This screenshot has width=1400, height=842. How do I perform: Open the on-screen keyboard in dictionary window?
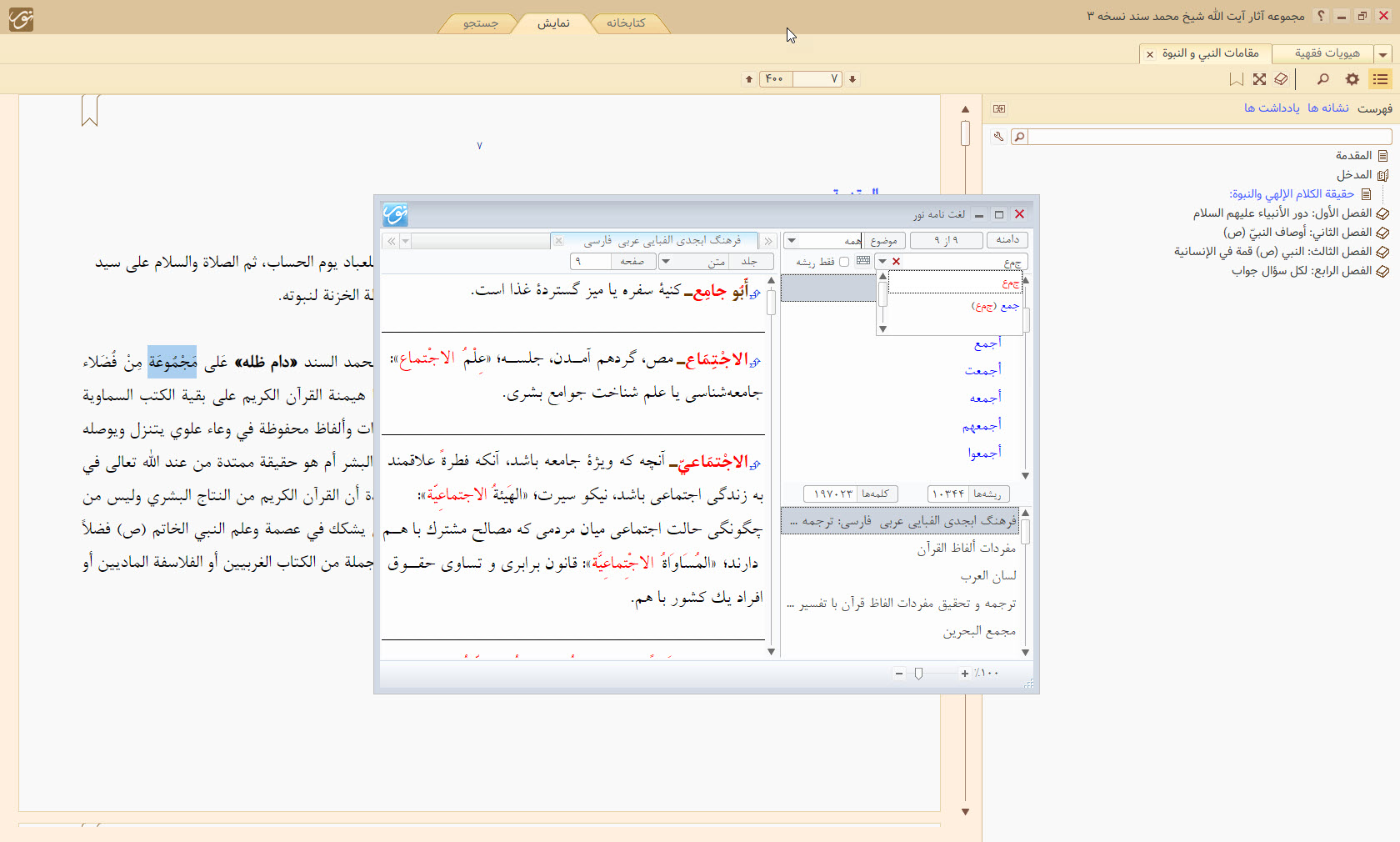click(863, 261)
